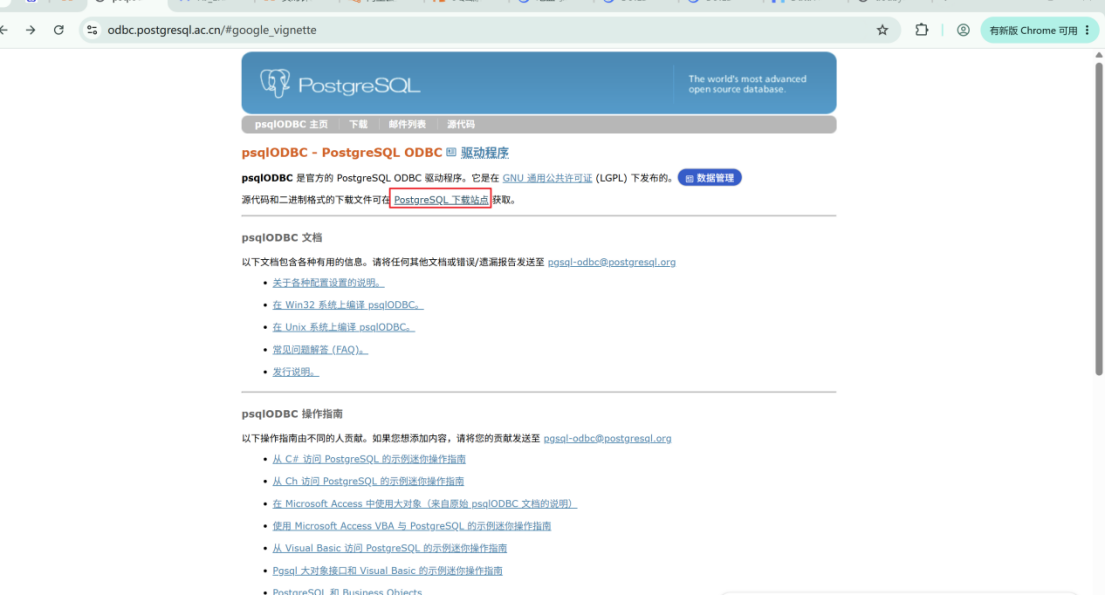Image resolution: width=1106 pixels, height=595 pixels.
Task: Click the pgsql-odbc email in 操作指南 section
Action: [607, 438]
